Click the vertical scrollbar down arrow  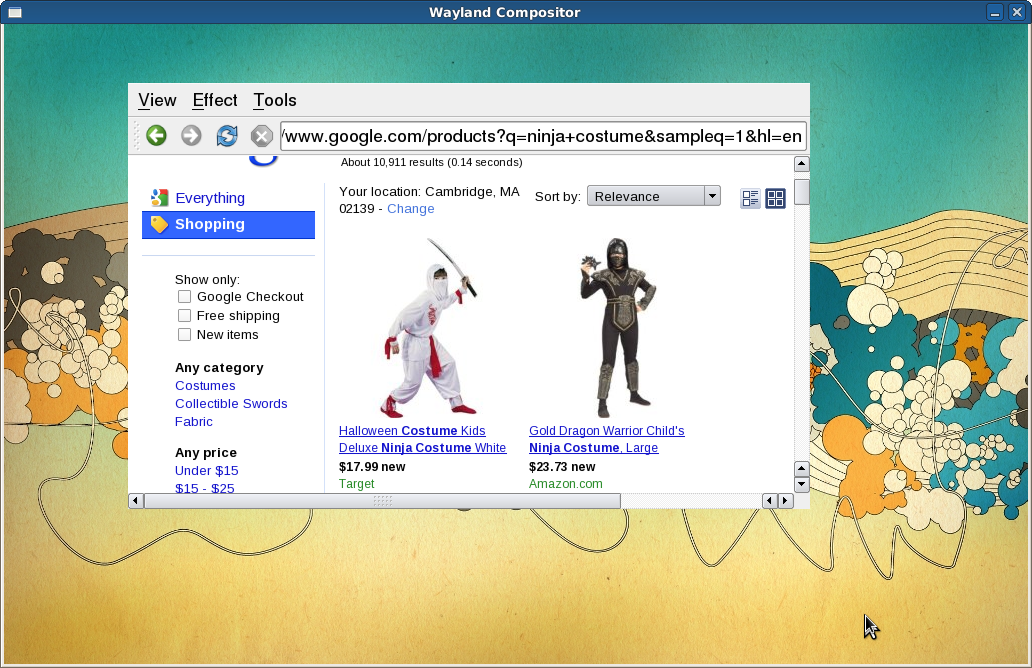[801, 484]
